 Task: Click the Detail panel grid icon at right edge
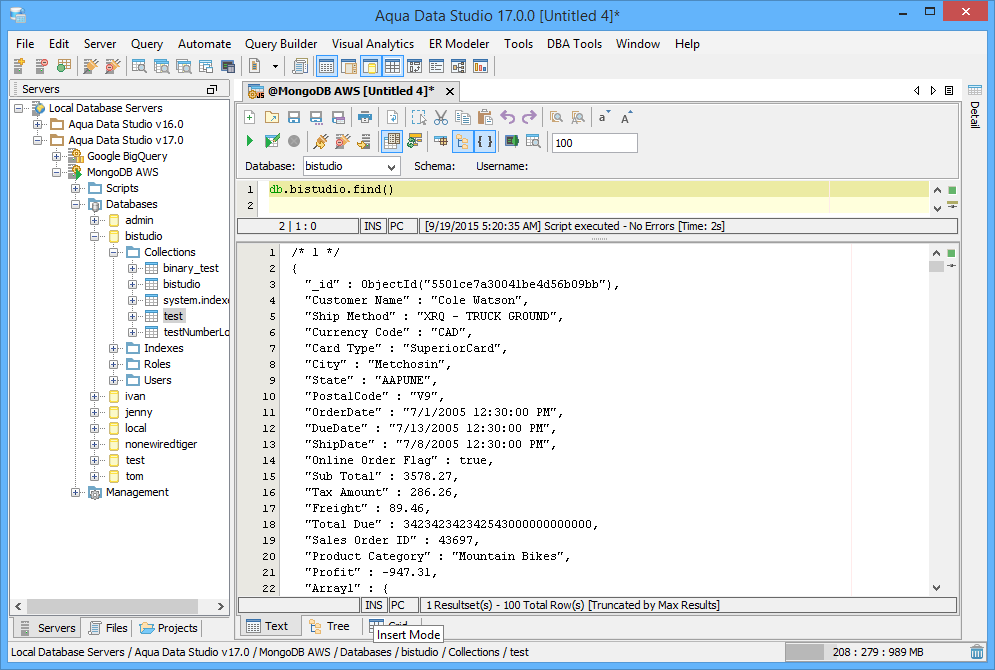(x=975, y=90)
